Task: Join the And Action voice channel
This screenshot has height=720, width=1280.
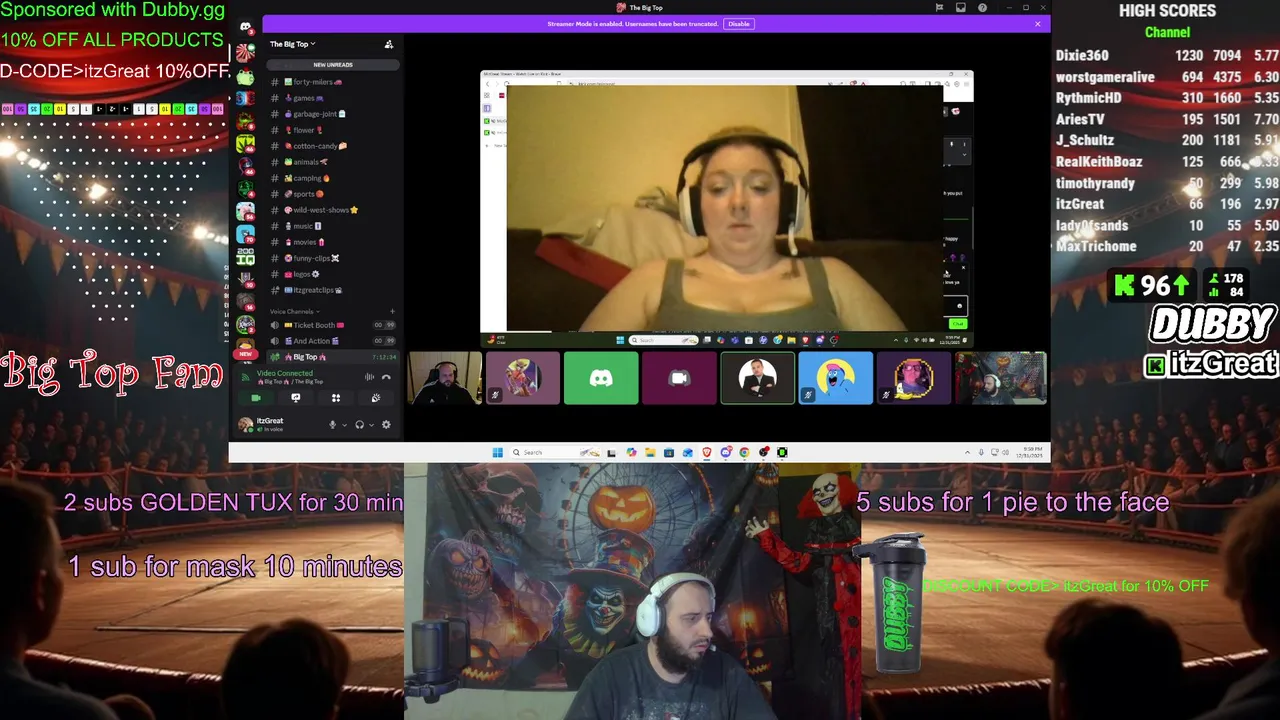Action: point(333,341)
